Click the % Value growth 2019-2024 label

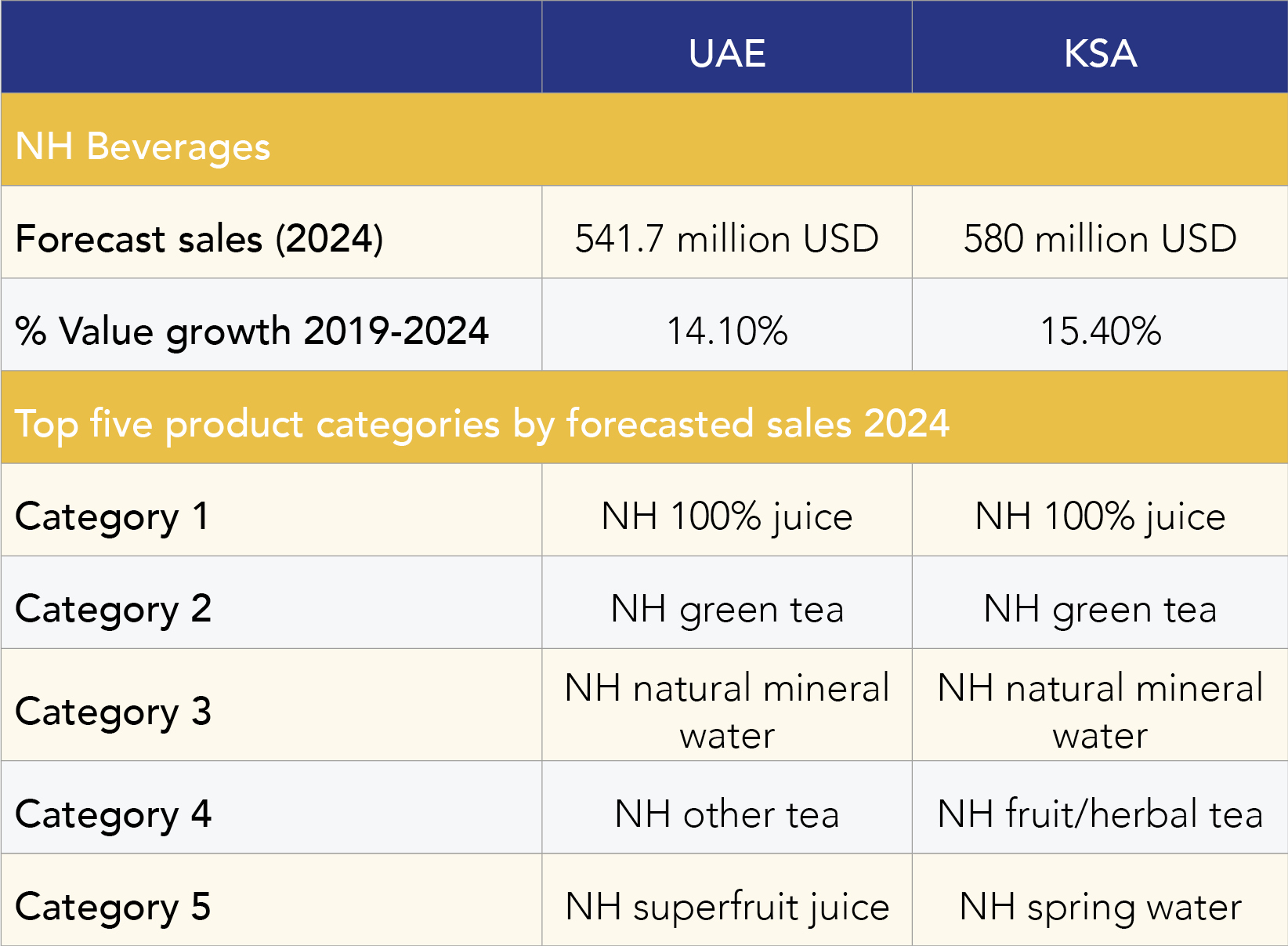coord(251,331)
